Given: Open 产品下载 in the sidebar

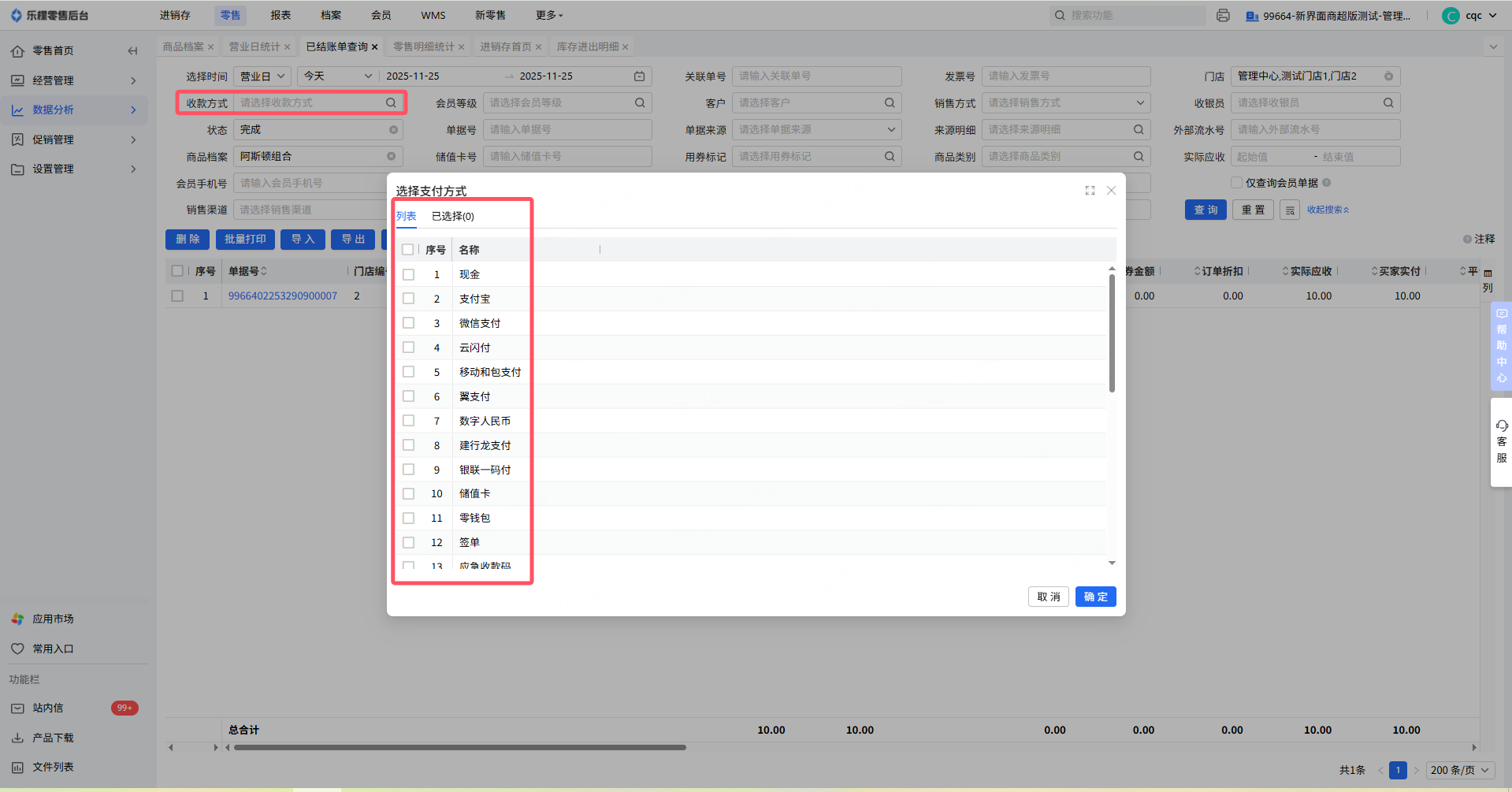Looking at the screenshot, I should point(53,738).
